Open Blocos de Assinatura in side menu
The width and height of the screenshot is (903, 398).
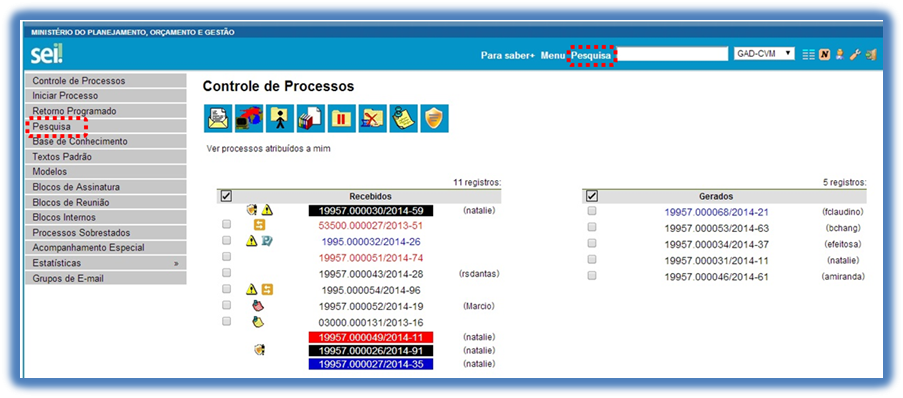(x=106, y=187)
